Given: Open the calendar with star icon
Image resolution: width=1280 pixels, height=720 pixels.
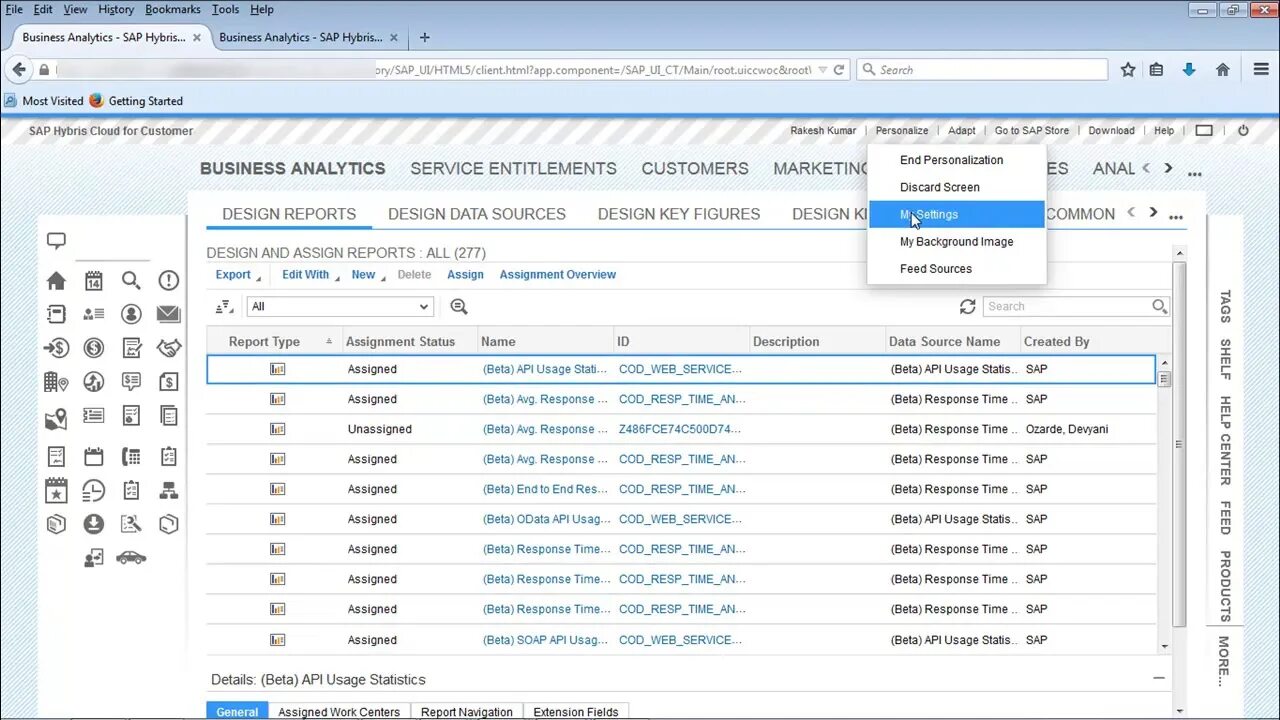Looking at the screenshot, I should tap(56, 490).
